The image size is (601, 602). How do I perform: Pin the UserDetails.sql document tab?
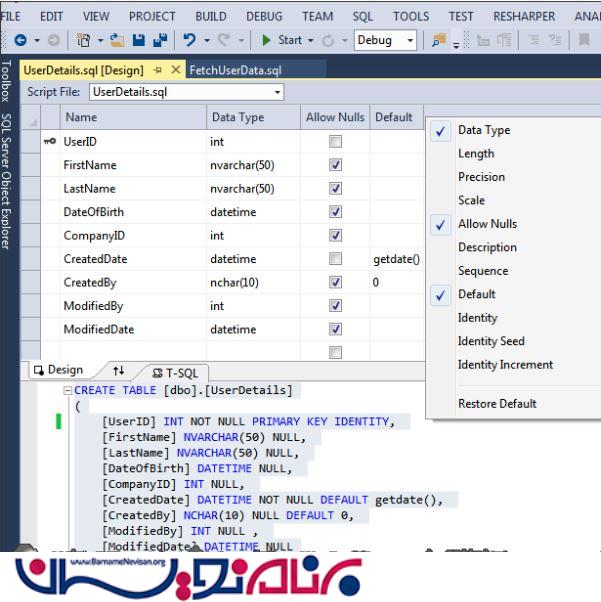(159, 70)
